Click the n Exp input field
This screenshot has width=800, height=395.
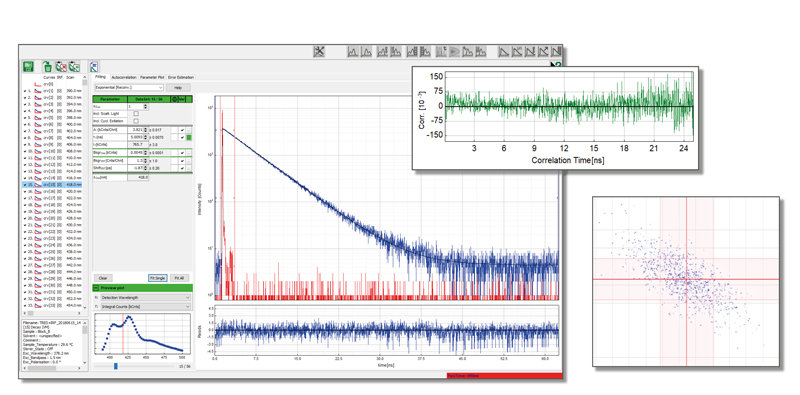click(135, 107)
